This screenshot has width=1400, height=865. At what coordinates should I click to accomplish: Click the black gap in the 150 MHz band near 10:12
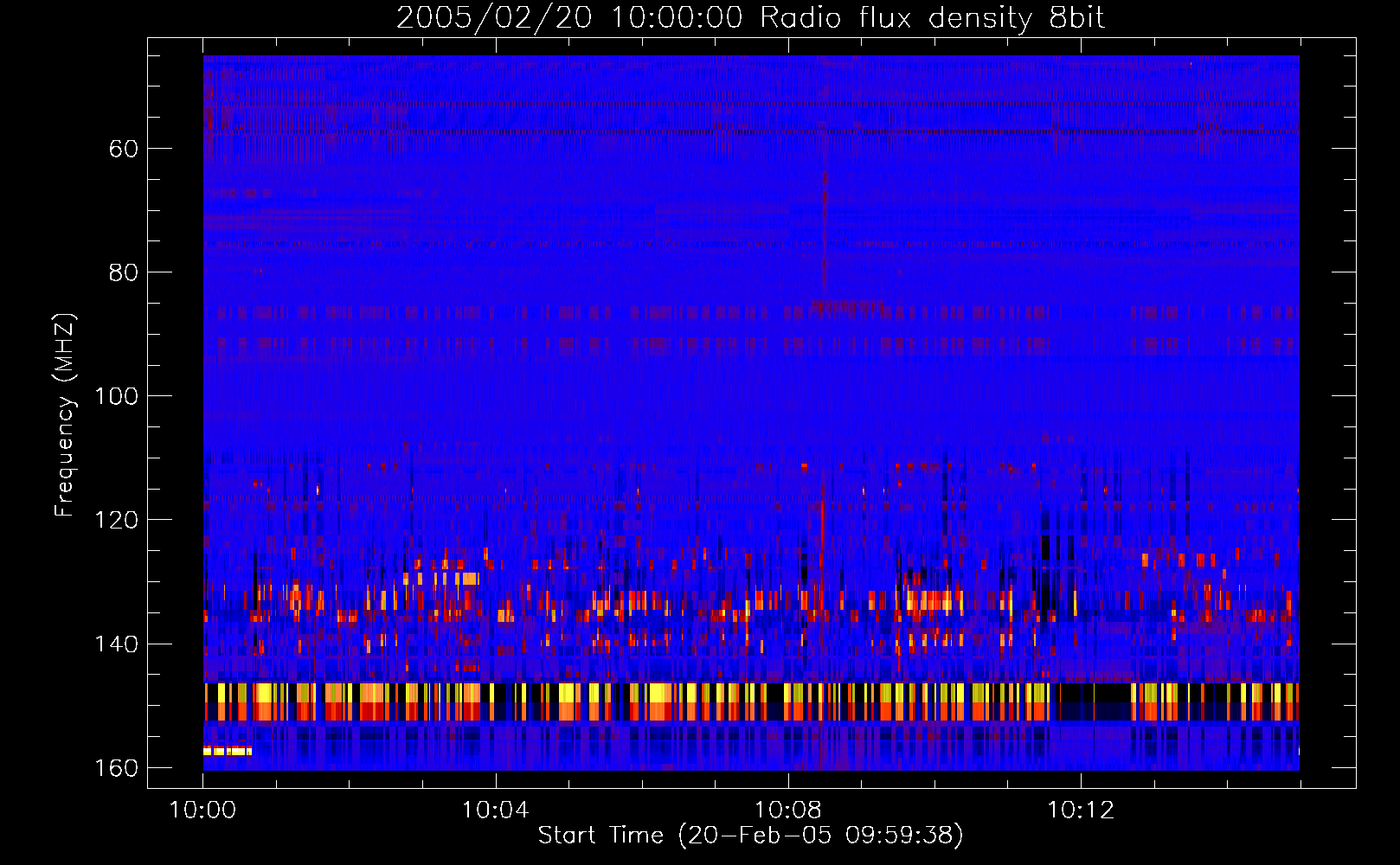(1091, 702)
